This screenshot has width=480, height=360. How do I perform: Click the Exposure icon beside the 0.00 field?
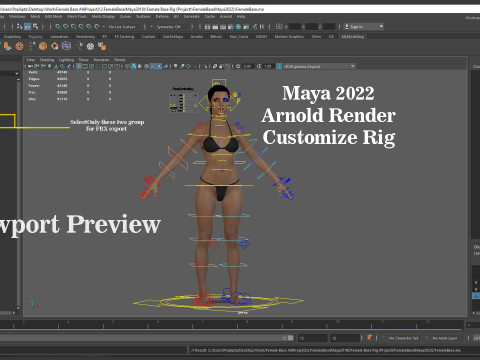238,66
